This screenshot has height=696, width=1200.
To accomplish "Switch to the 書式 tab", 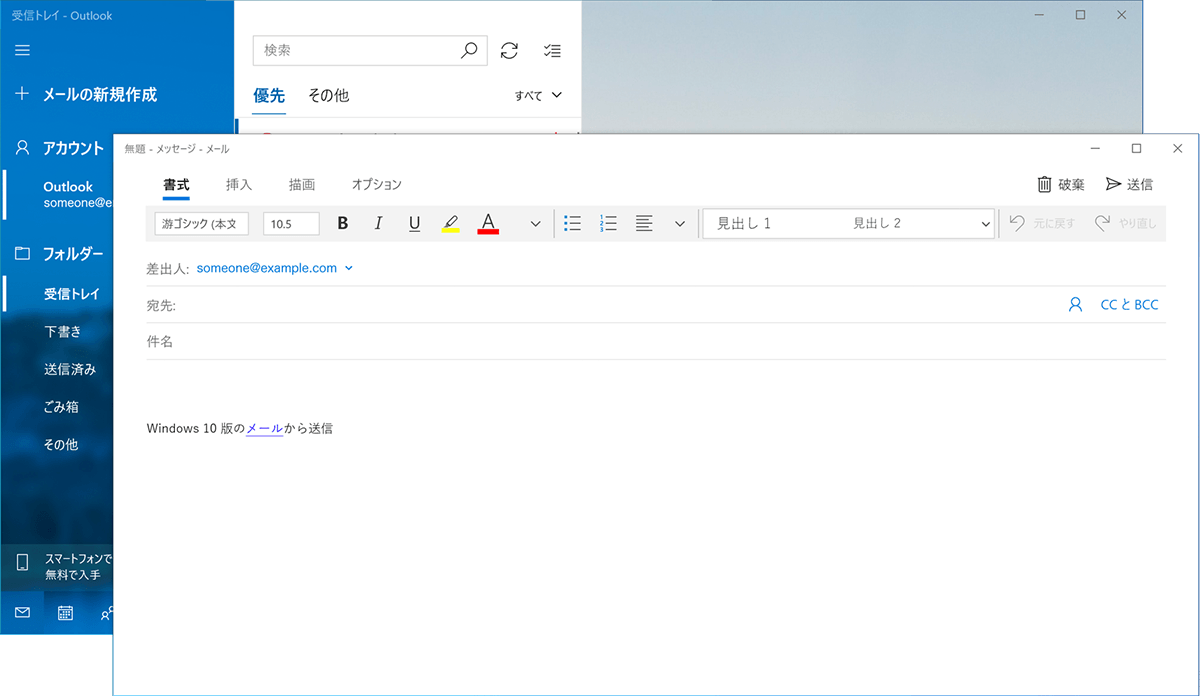I will click(x=176, y=184).
